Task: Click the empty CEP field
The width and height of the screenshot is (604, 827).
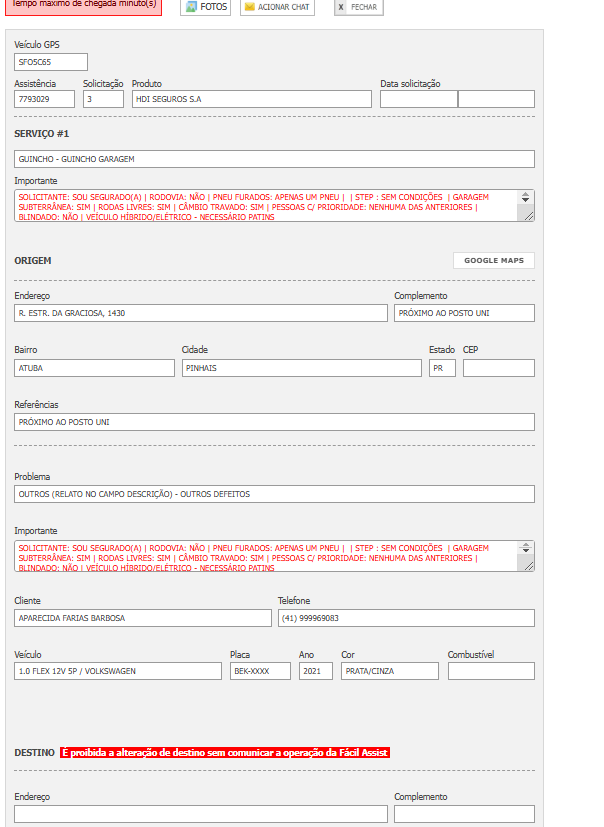Action: pos(498,368)
